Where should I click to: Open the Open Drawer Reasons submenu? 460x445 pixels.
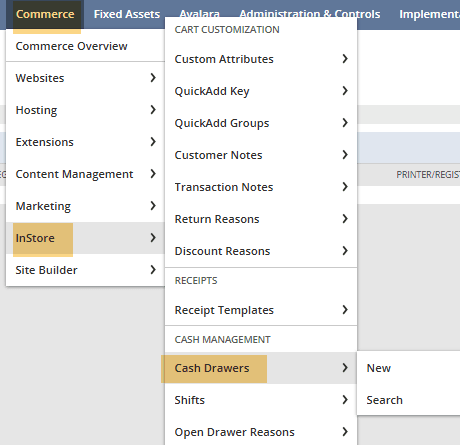point(261,432)
